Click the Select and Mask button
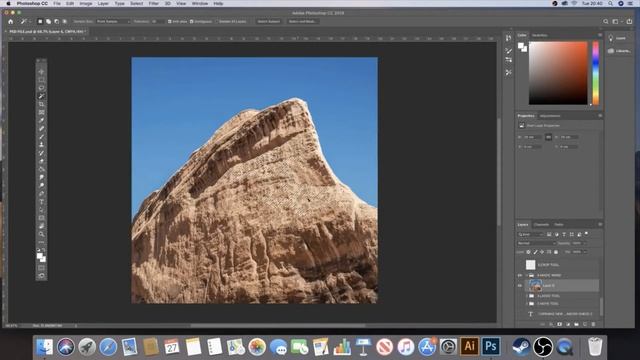Viewport: 640px width, 360px height. 302,21
